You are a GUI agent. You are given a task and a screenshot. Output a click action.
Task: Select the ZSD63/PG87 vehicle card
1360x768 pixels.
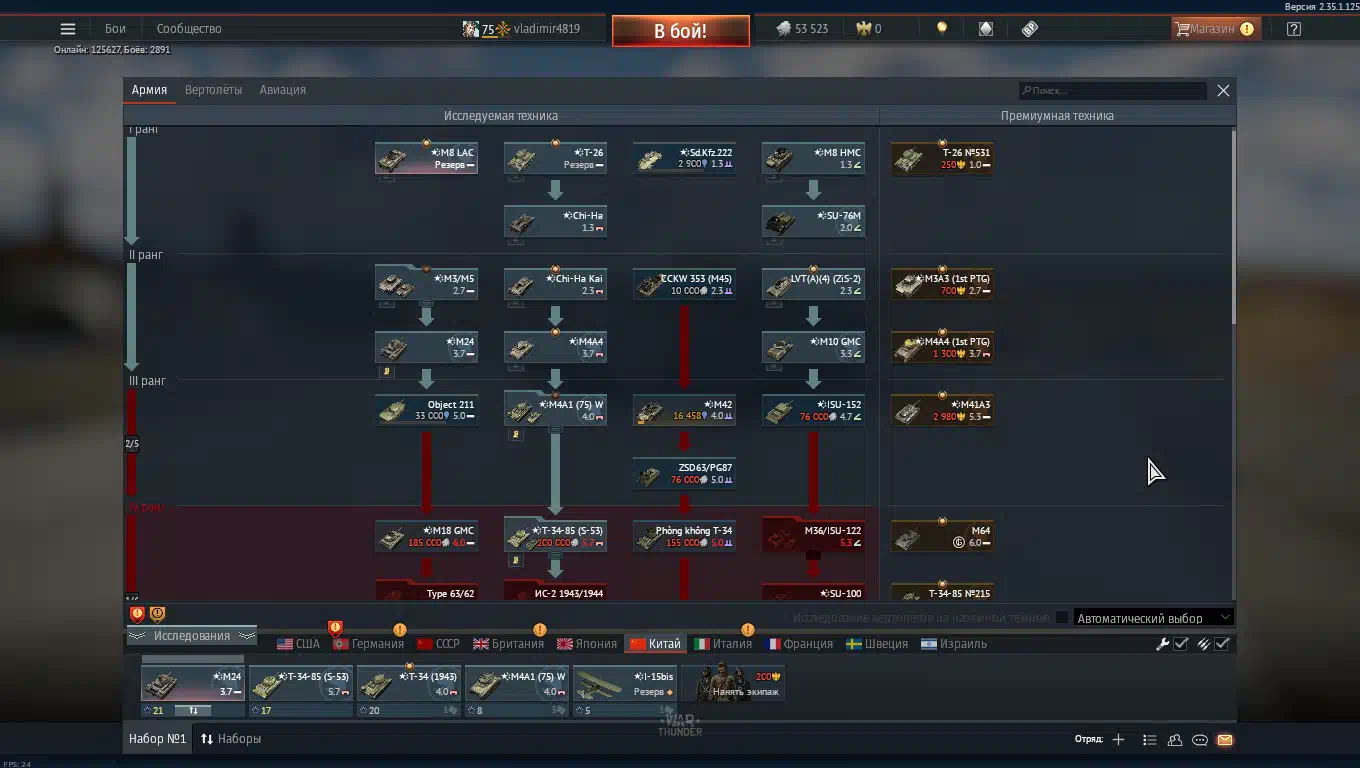pos(684,473)
